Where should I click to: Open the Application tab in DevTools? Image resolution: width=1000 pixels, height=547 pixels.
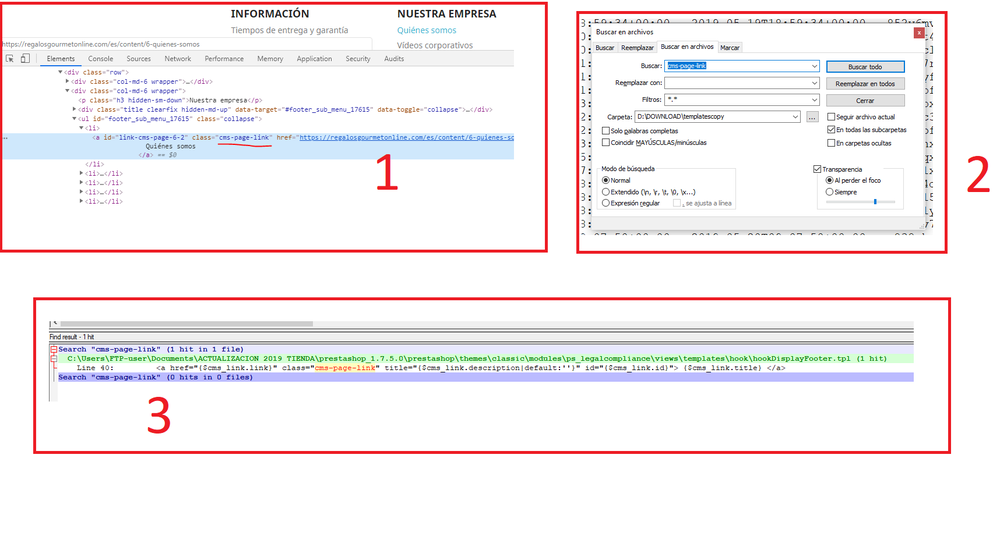[x=314, y=59]
